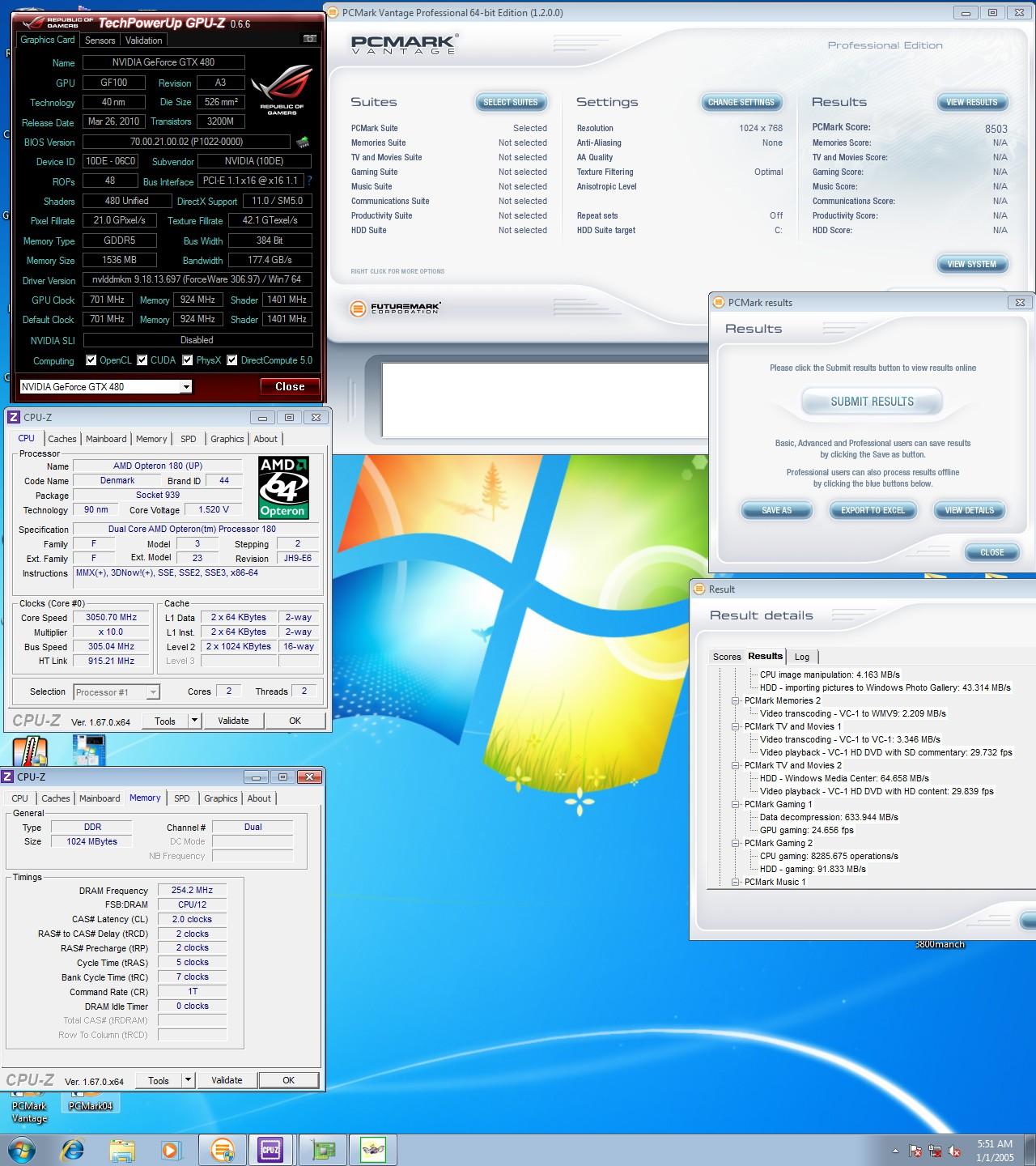Image resolution: width=1036 pixels, height=1166 pixels.
Task: Click OK in CPU-Z memory window
Action: 289,1080
